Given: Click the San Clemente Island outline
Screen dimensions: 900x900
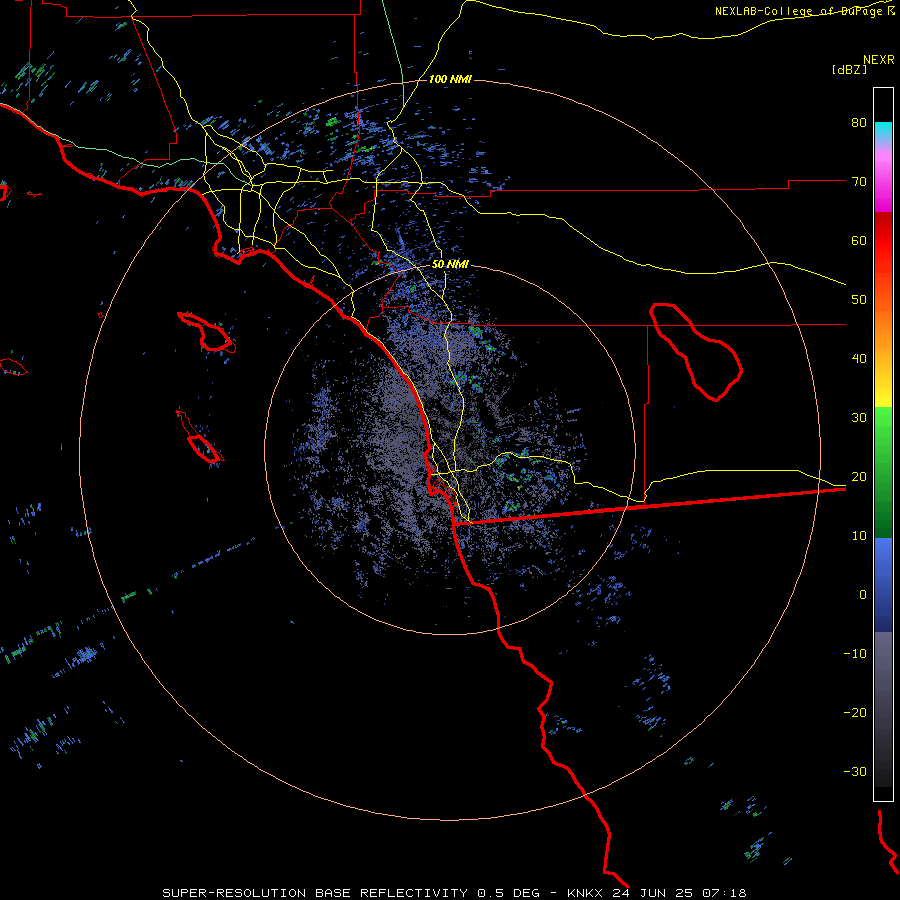Looking at the screenshot, I should [200, 437].
